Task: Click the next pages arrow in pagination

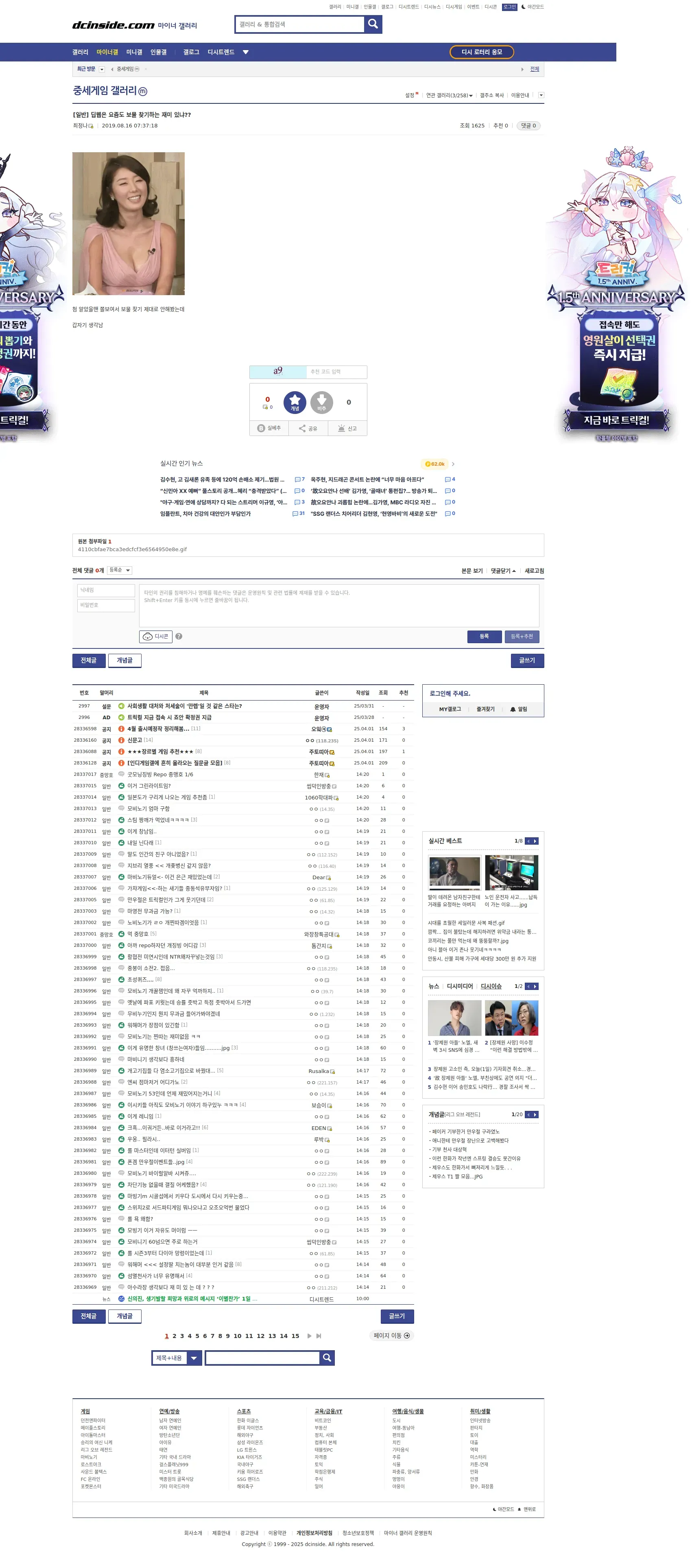Action: 310,1336
